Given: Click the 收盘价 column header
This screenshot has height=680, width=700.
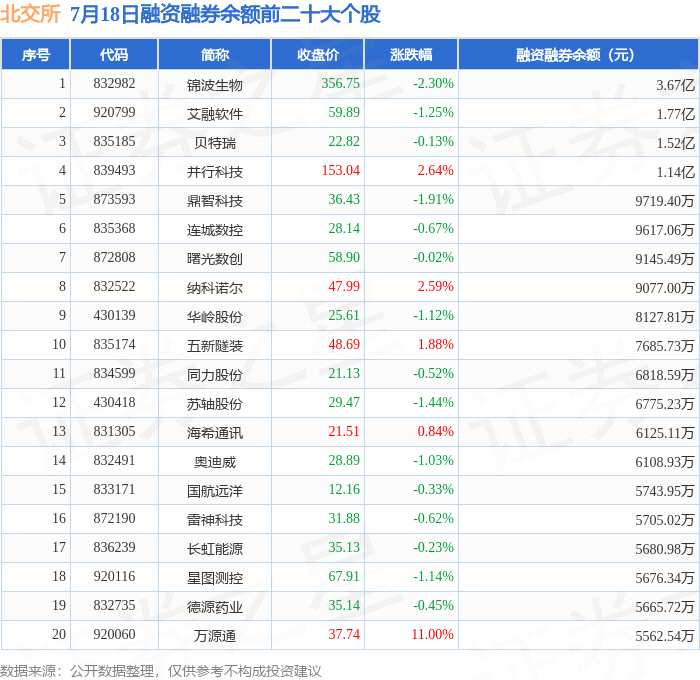Looking at the screenshot, I should point(318,54).
